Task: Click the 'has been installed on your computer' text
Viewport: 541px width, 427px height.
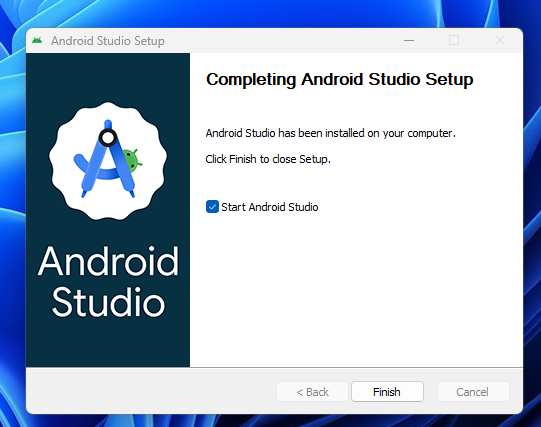Action: [367, 133]
